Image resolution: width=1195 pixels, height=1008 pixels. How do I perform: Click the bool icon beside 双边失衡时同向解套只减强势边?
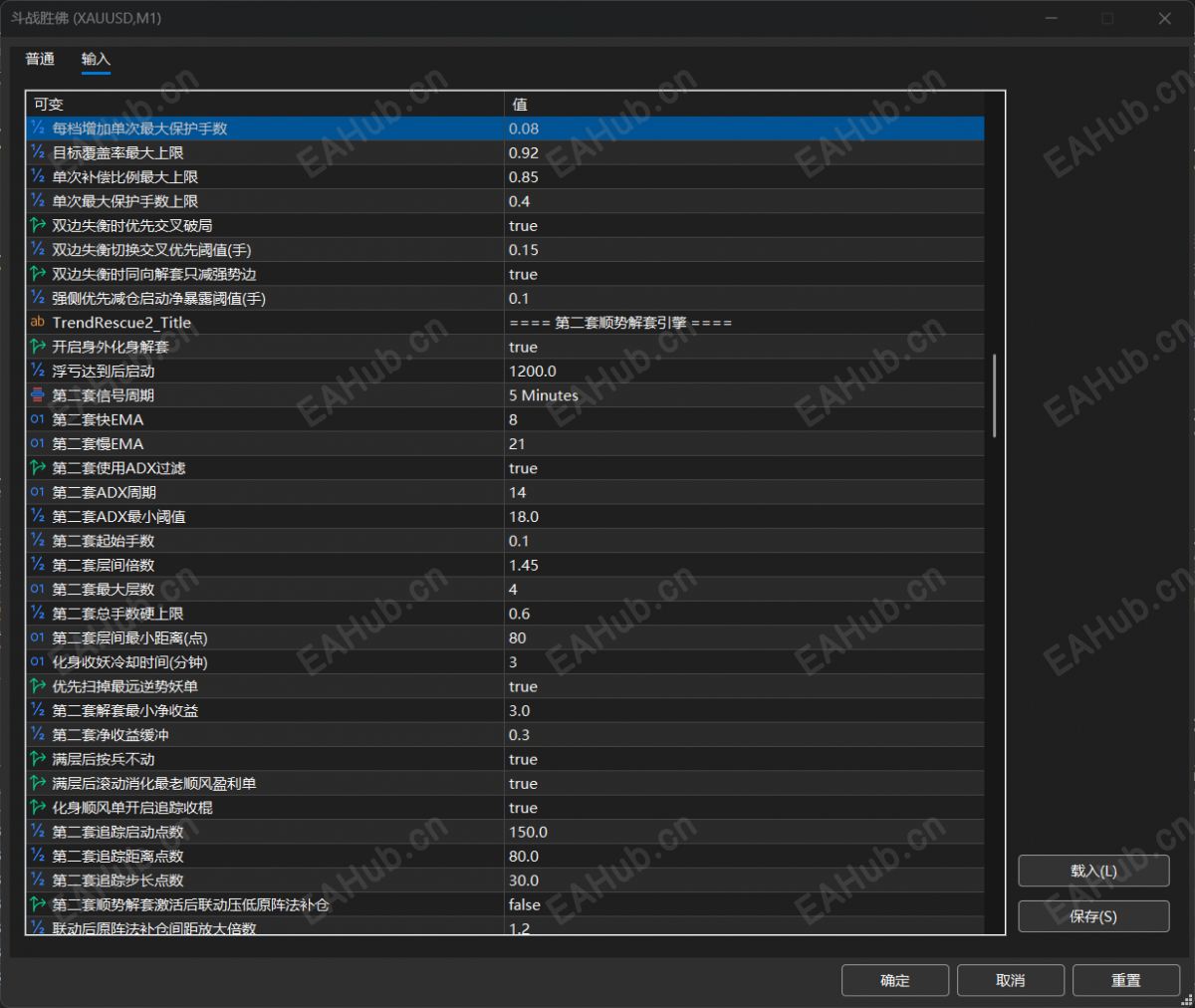[x=38, y=274]
